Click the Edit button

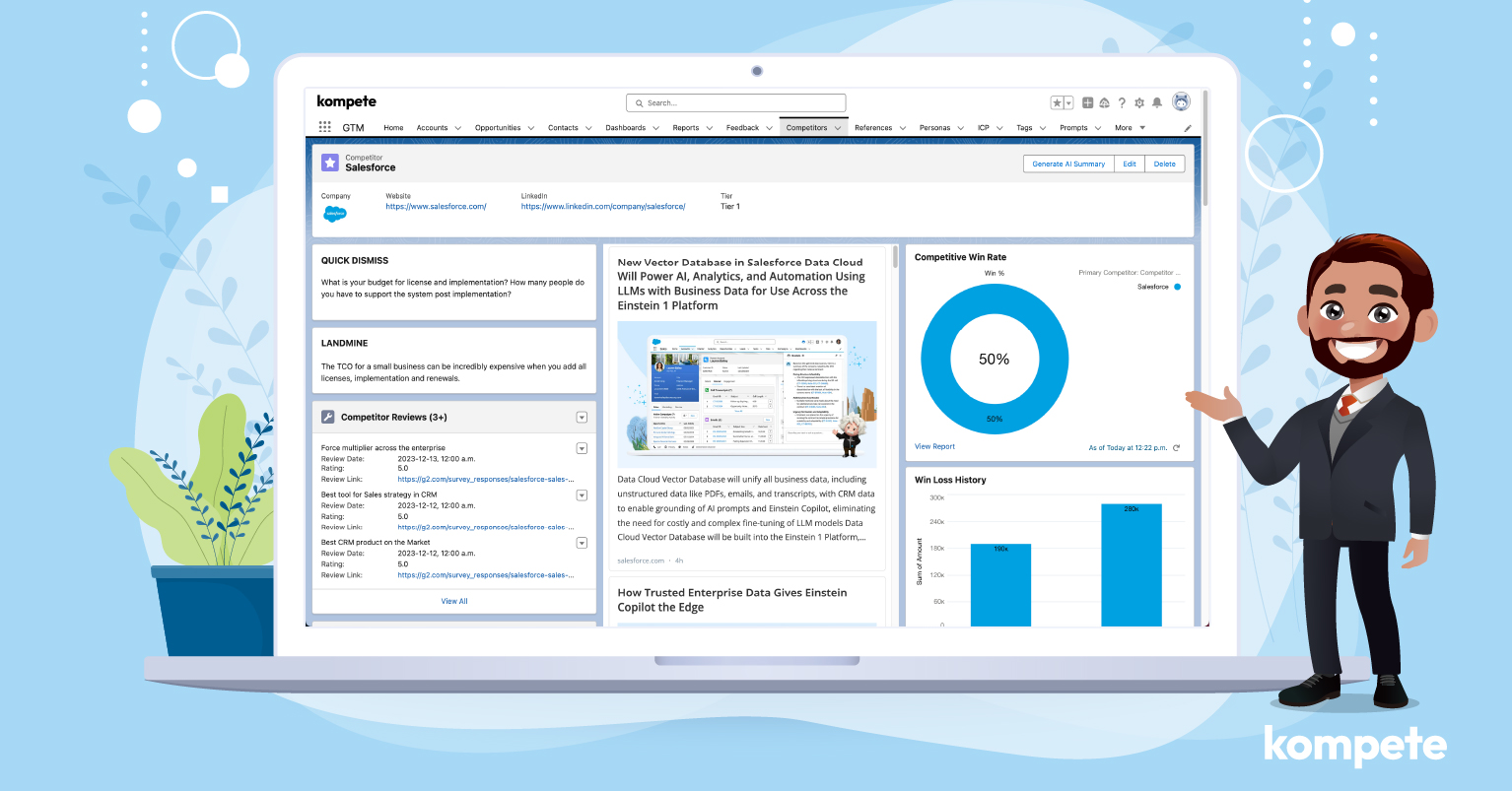coord(1130,165)
